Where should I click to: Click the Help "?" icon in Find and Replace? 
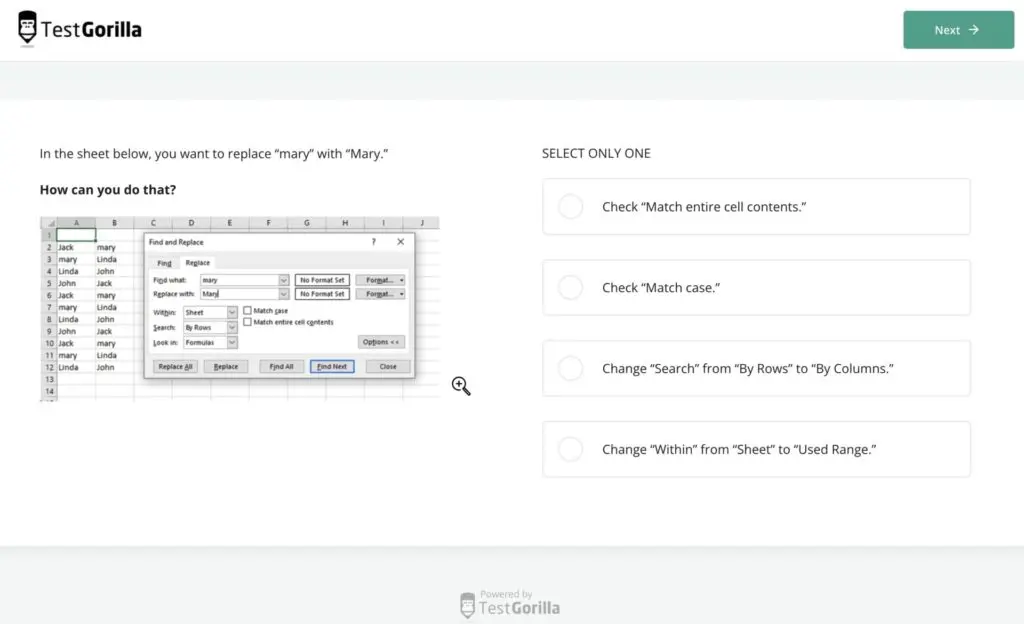pos(373,242)
